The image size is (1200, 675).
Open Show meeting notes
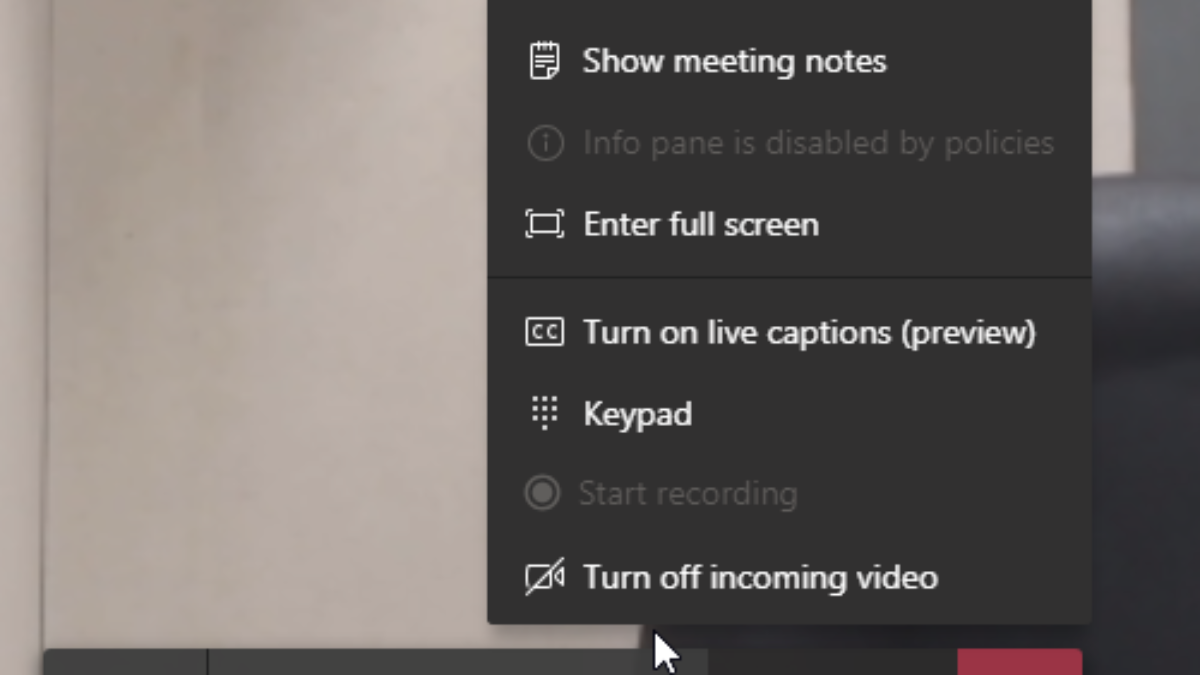tap(734, 61)
